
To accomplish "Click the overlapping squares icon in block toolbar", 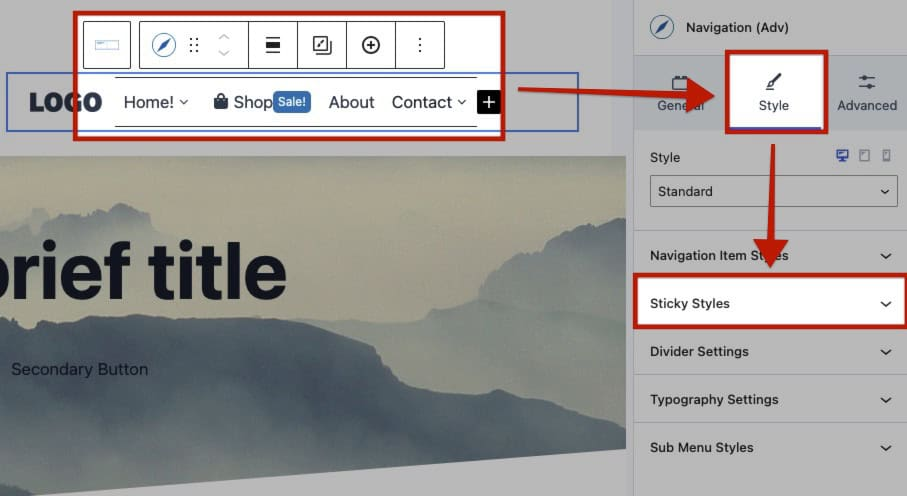I will coord(321,45).
